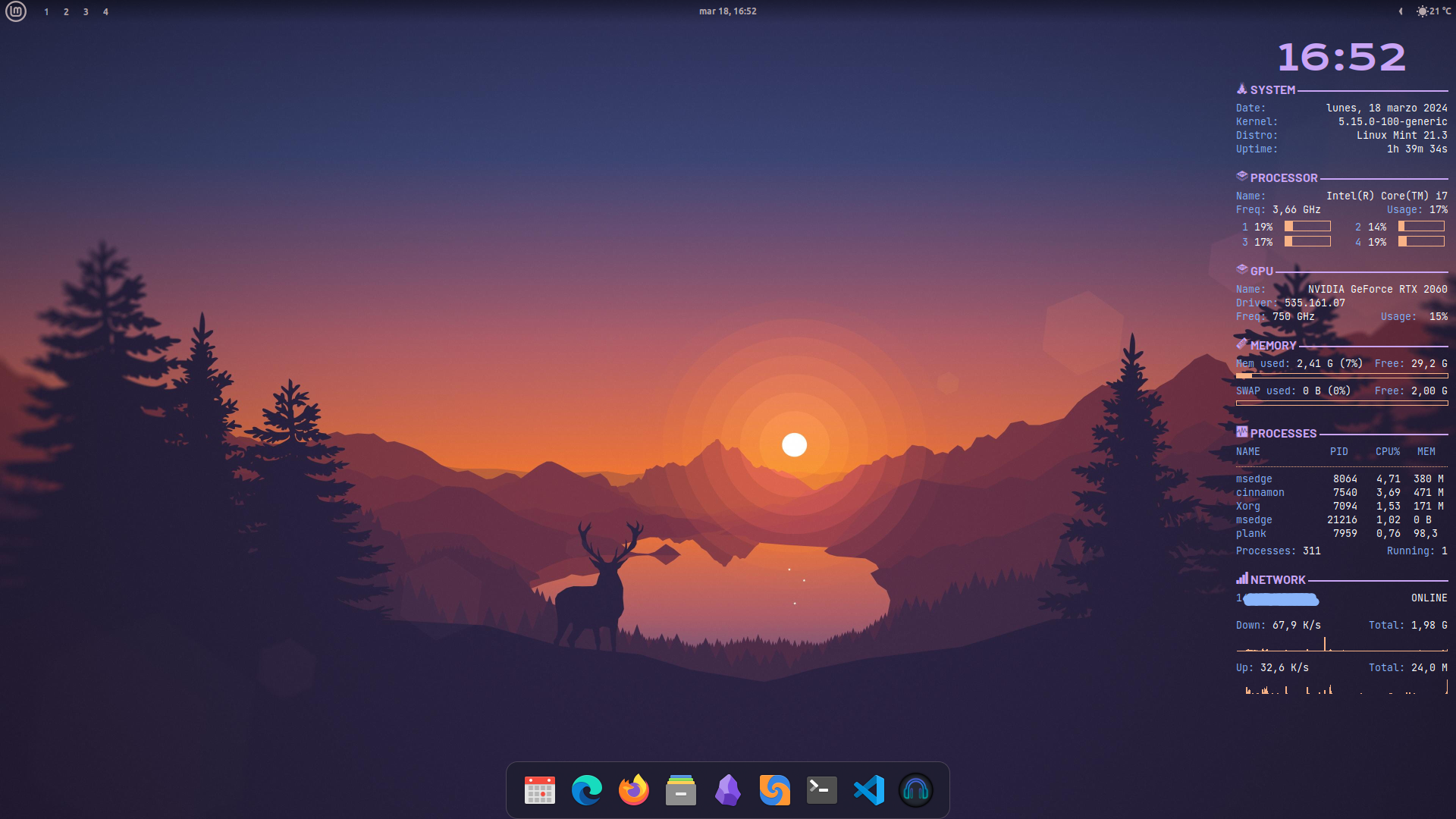Switch to workspace 4
Screen dimensions: 1456x819
tap(105, 12)
